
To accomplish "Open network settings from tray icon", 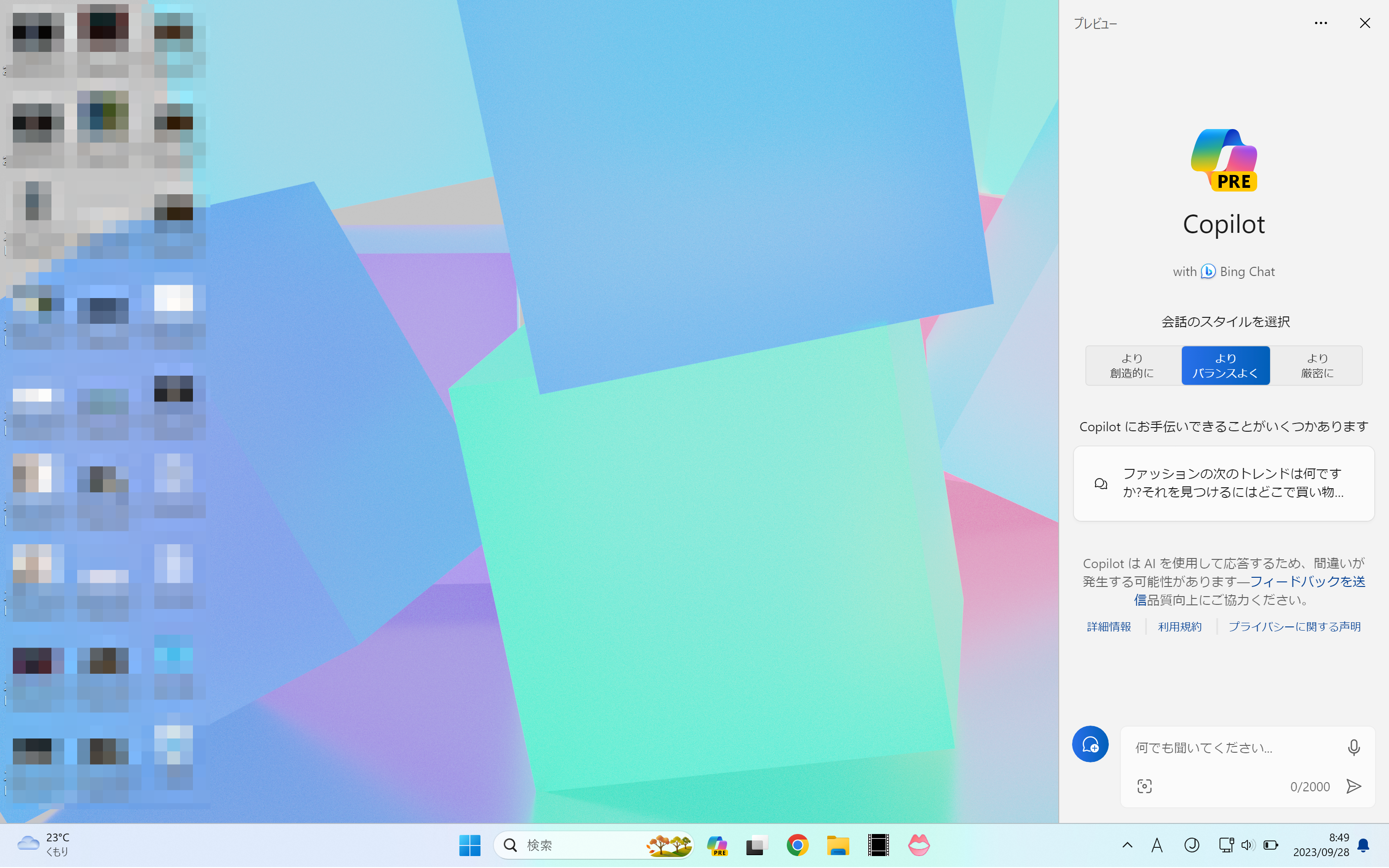I will [1226, 845].
